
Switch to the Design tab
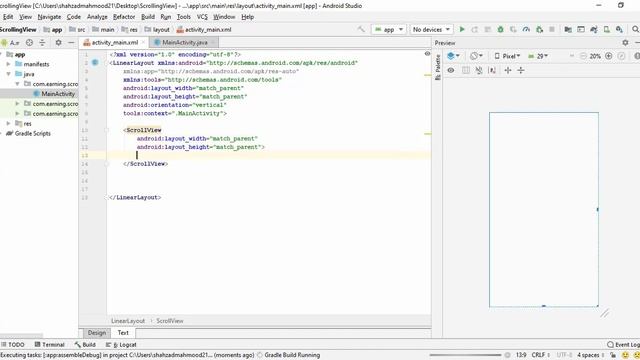[x=97, y=333]
